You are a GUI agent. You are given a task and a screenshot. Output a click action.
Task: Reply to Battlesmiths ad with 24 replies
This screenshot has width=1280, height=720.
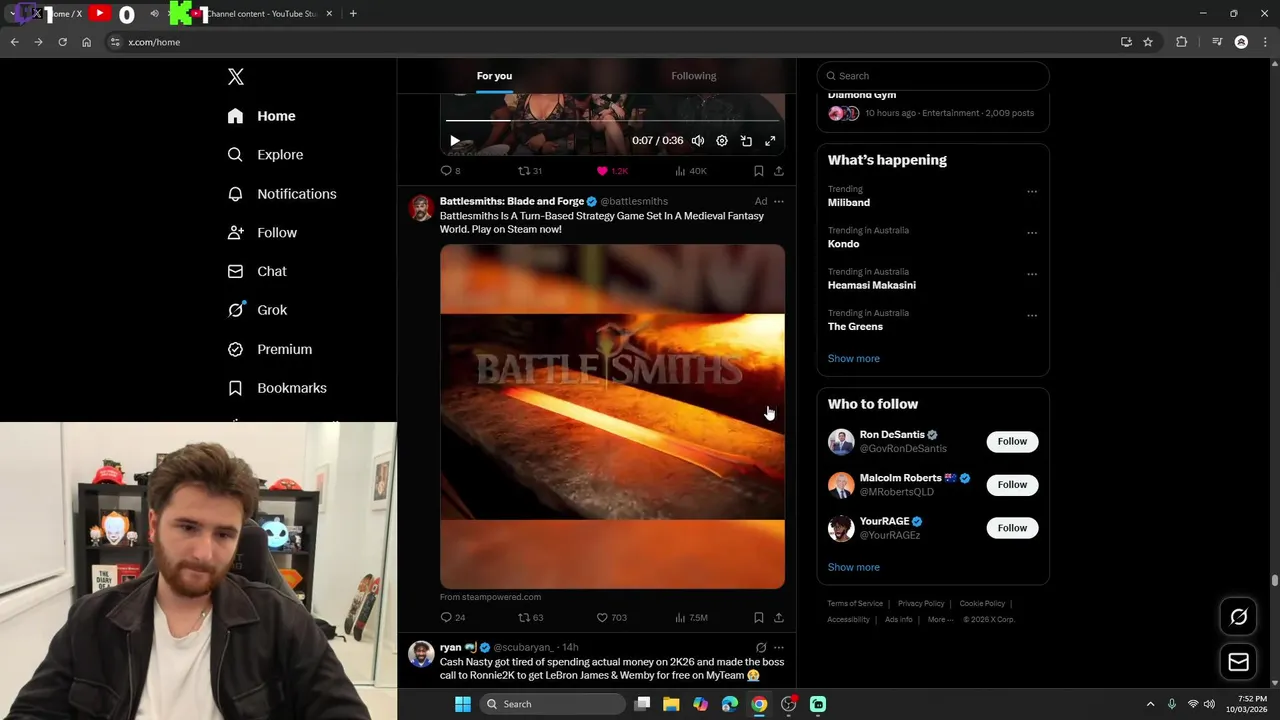pos(452,618)
